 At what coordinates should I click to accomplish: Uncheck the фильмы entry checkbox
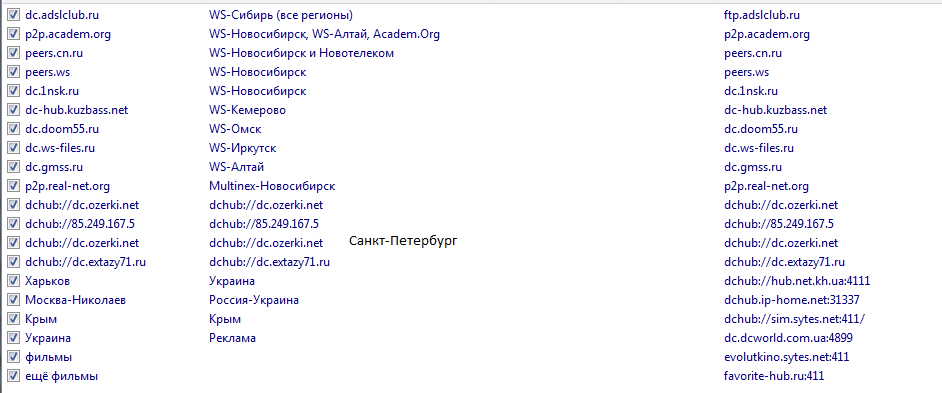click(13, 357)
